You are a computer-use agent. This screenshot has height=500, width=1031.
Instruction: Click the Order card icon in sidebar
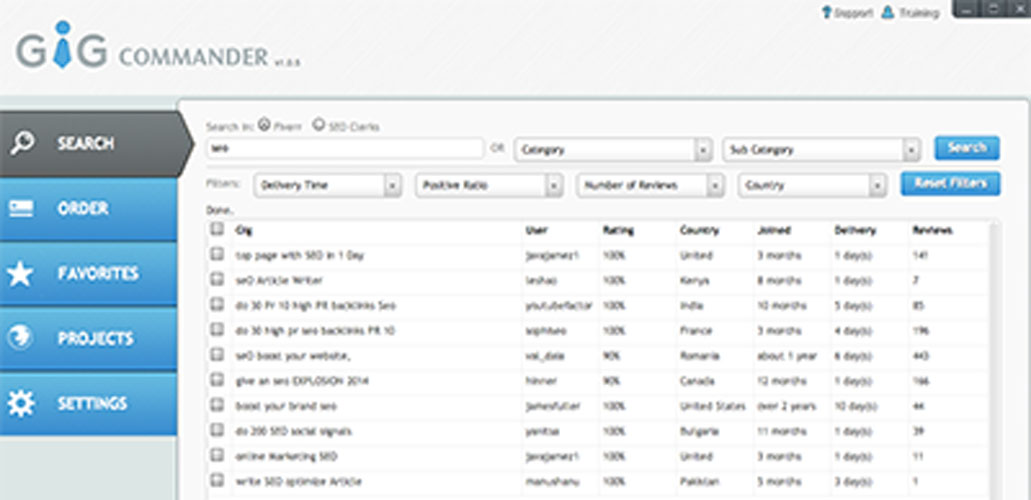click(x=20, y=209)
